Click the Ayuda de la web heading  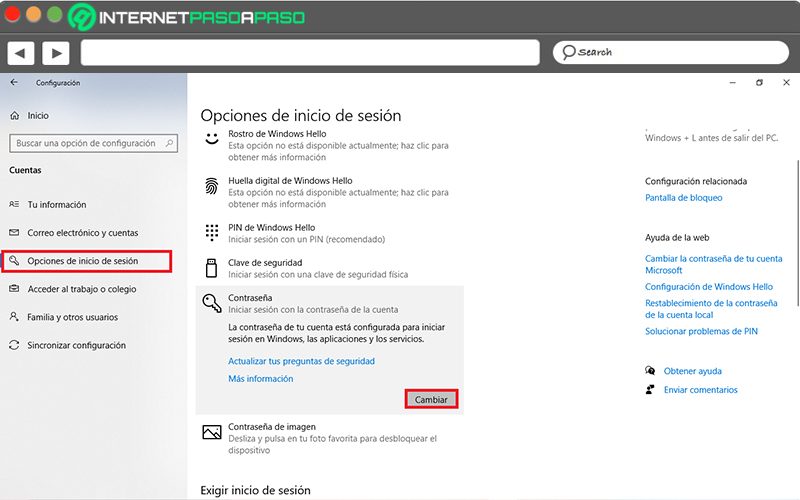click(x=677, y=237)
